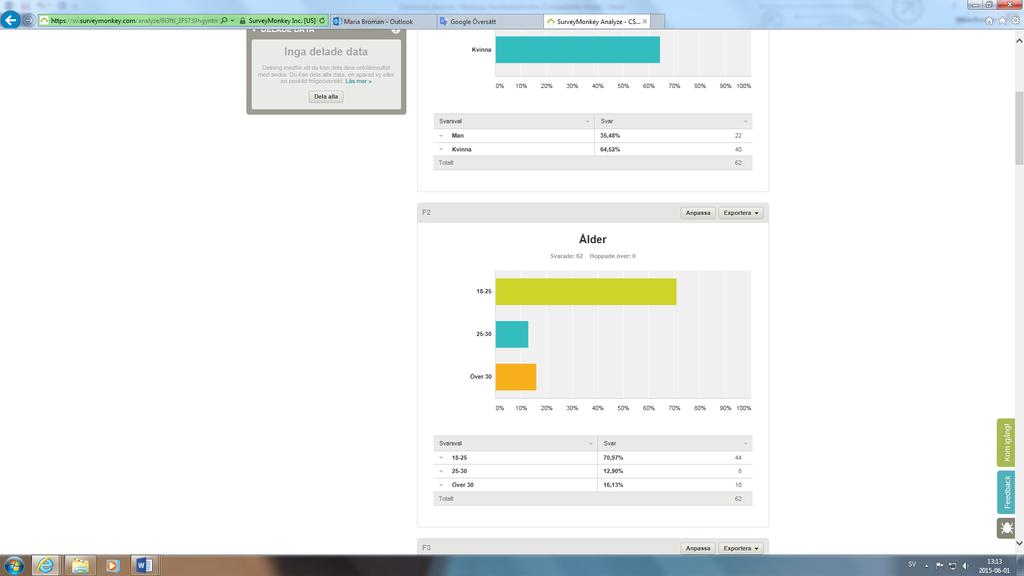The height and width of the screenshot is (576, 1024).
Task: Expand the 18-25 table row
Action: [441, 458]
